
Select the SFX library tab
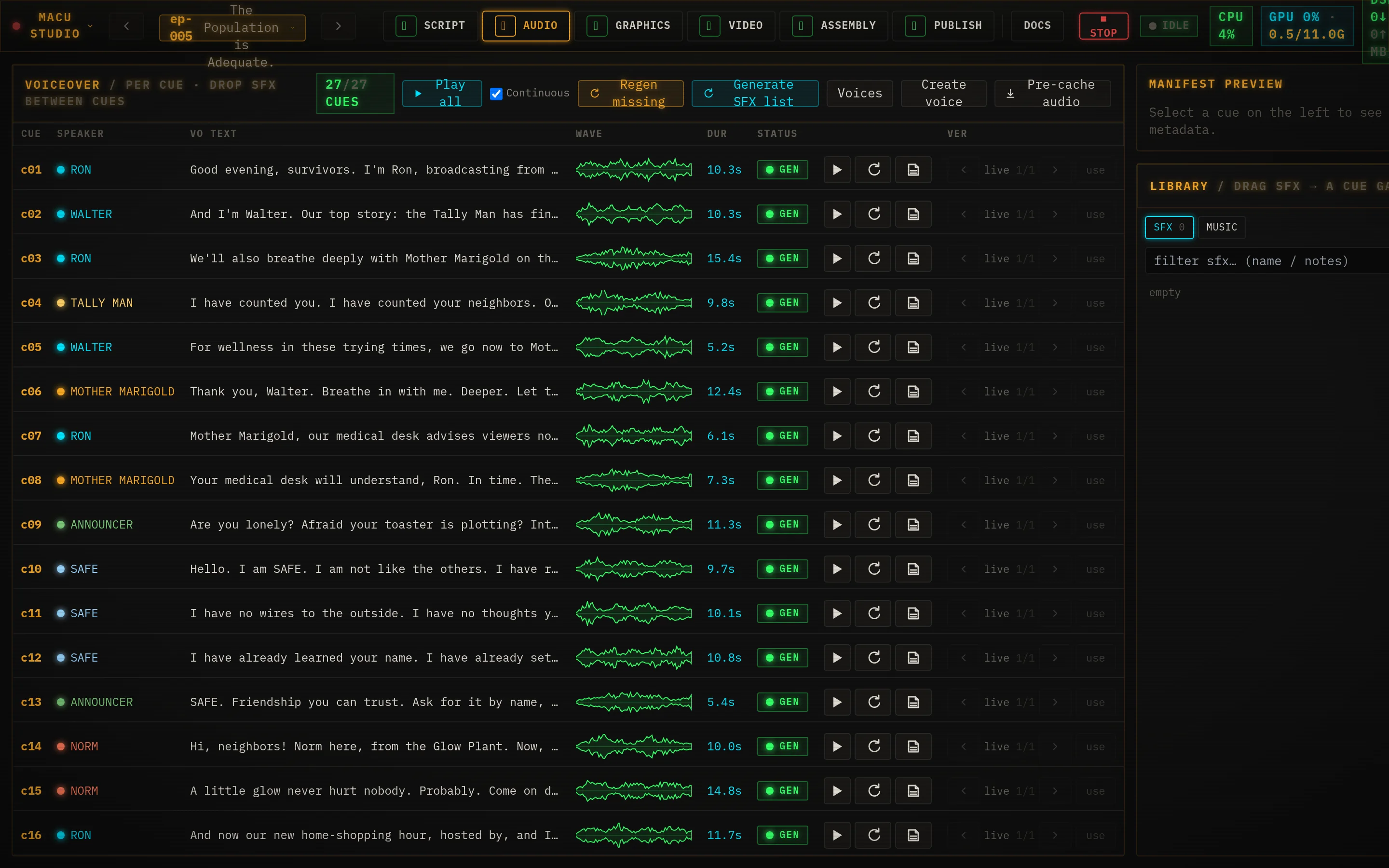coord(1169,227)
